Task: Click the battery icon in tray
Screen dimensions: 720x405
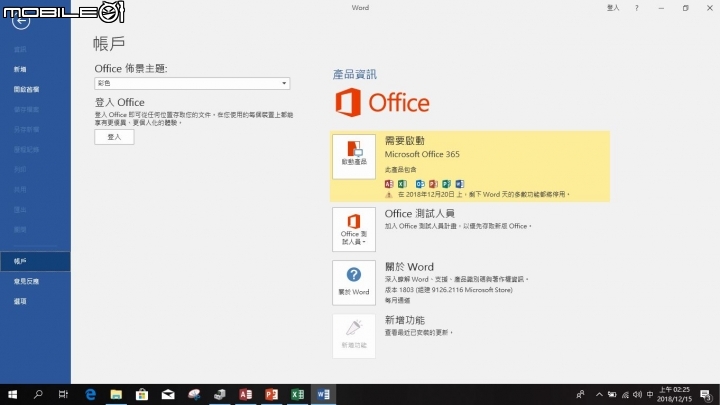Action: pyautogui.click(x=612, y=394)
